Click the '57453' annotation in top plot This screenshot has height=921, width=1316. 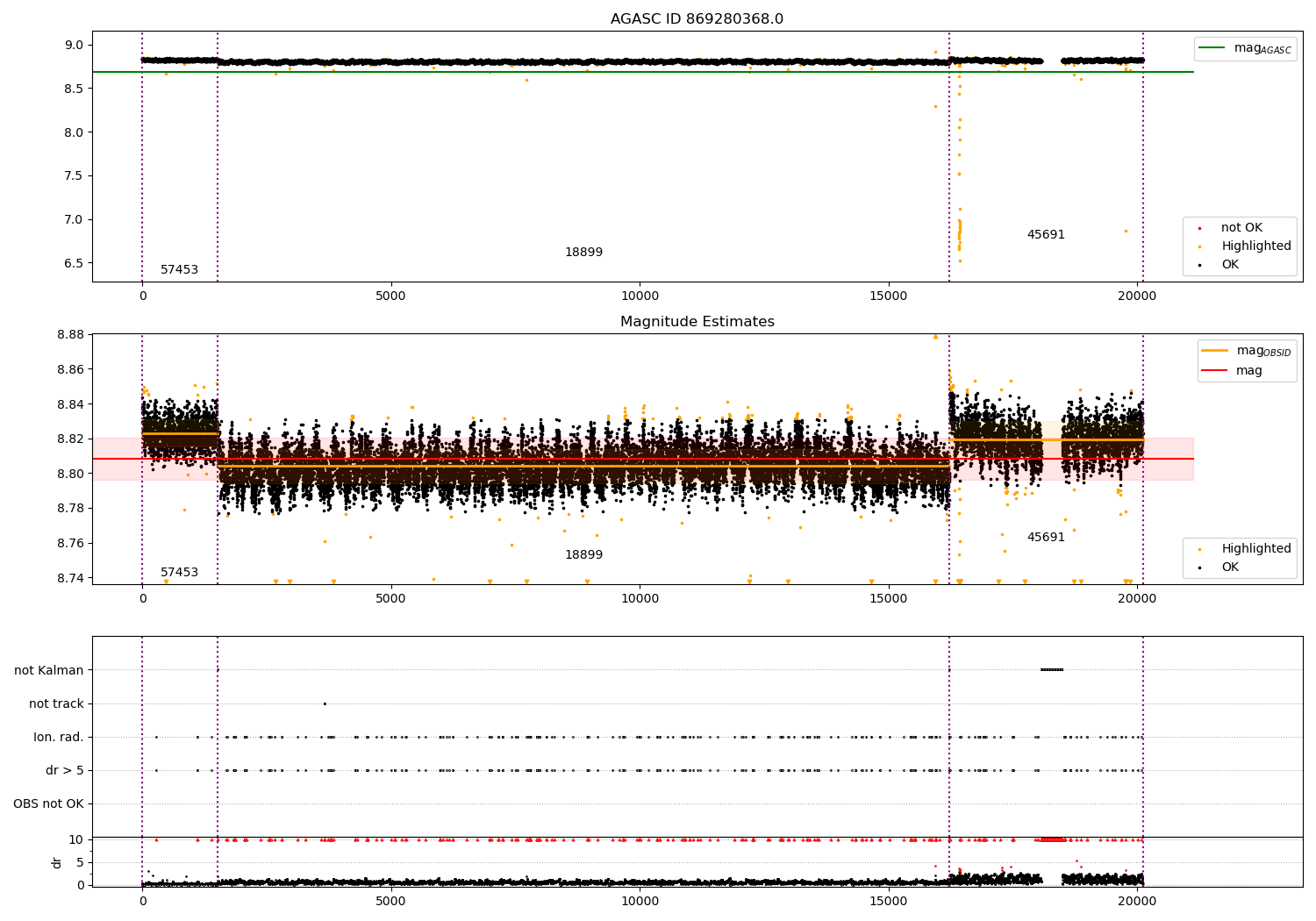click(179, 270)
